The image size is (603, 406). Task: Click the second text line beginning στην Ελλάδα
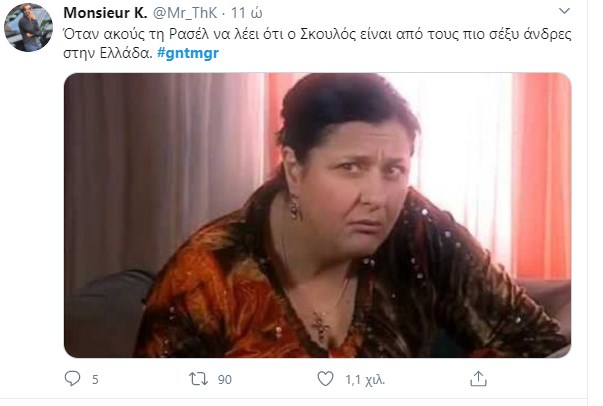tap(141, 53)
